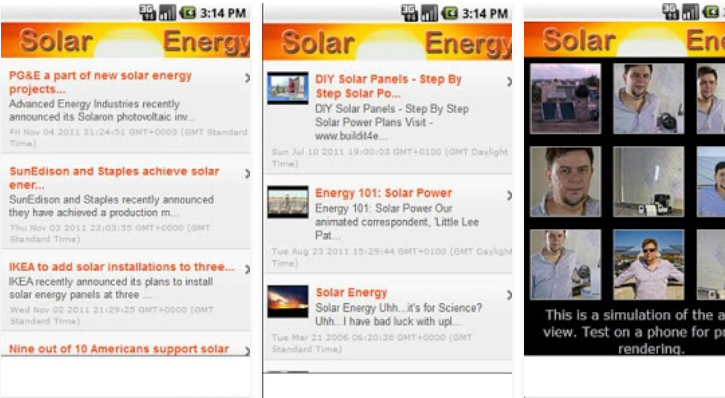The height and width of the screenshot is (398, 725).
Task: Open the gallery photo of rooftop solar panels
Action: point(565,98)
